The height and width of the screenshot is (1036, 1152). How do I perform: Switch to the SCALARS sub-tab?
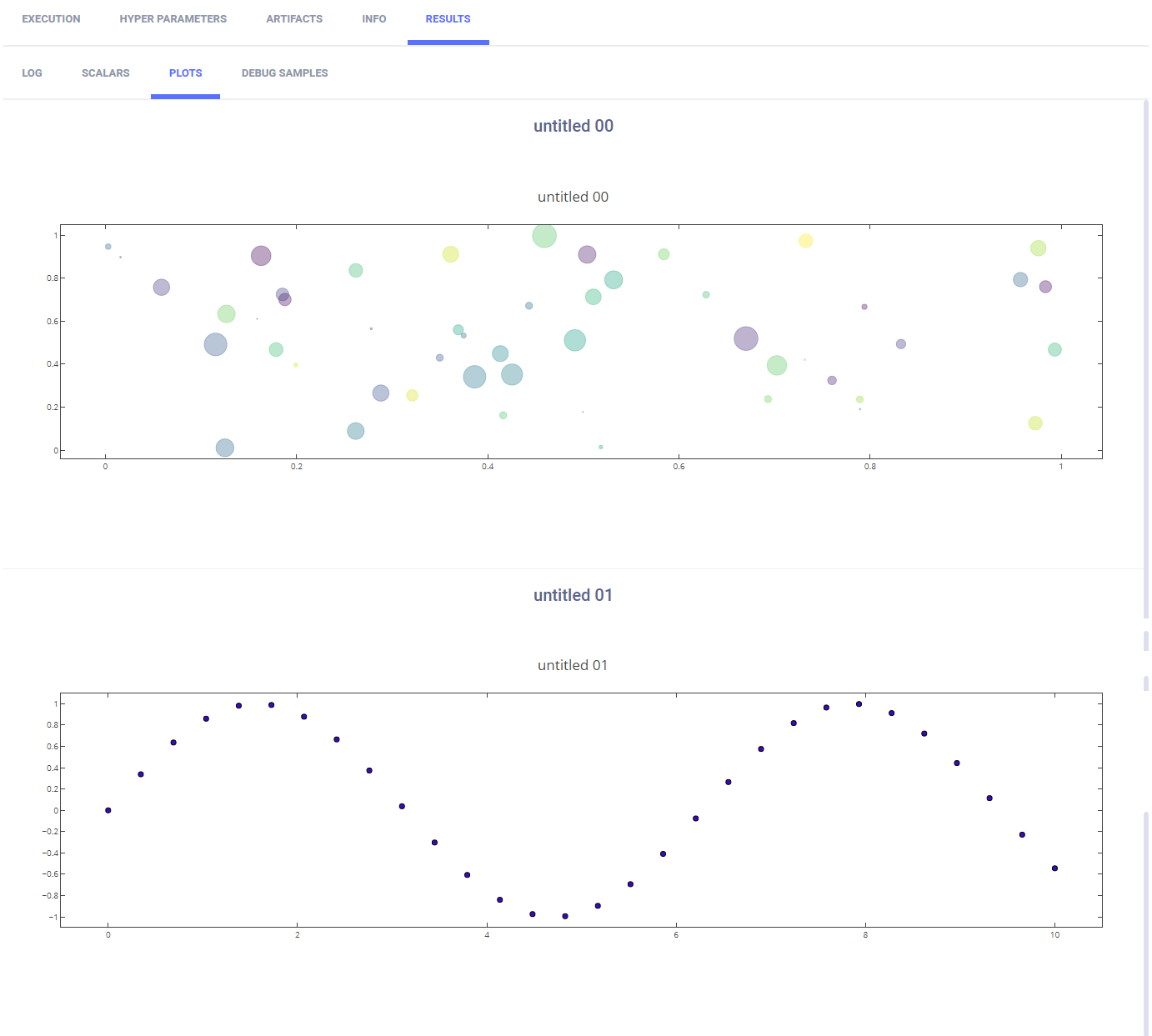click(105, 73)
